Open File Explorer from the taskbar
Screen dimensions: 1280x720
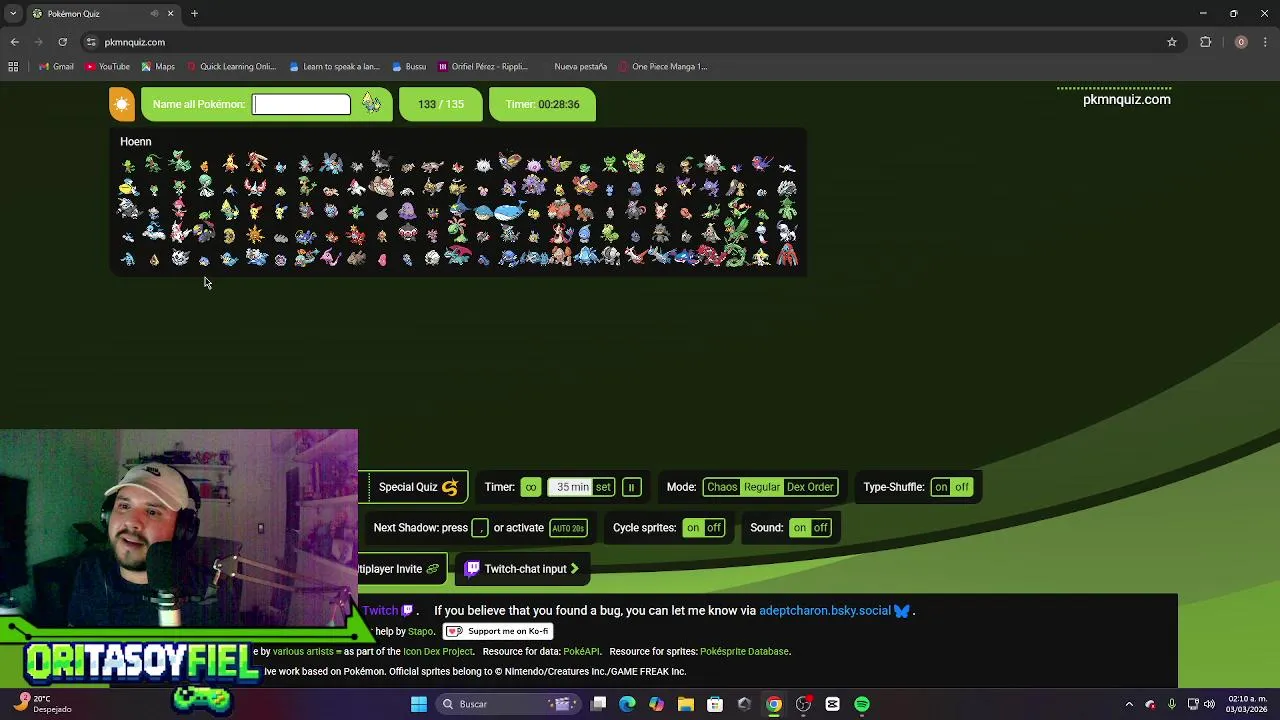(x=686, y=704)
